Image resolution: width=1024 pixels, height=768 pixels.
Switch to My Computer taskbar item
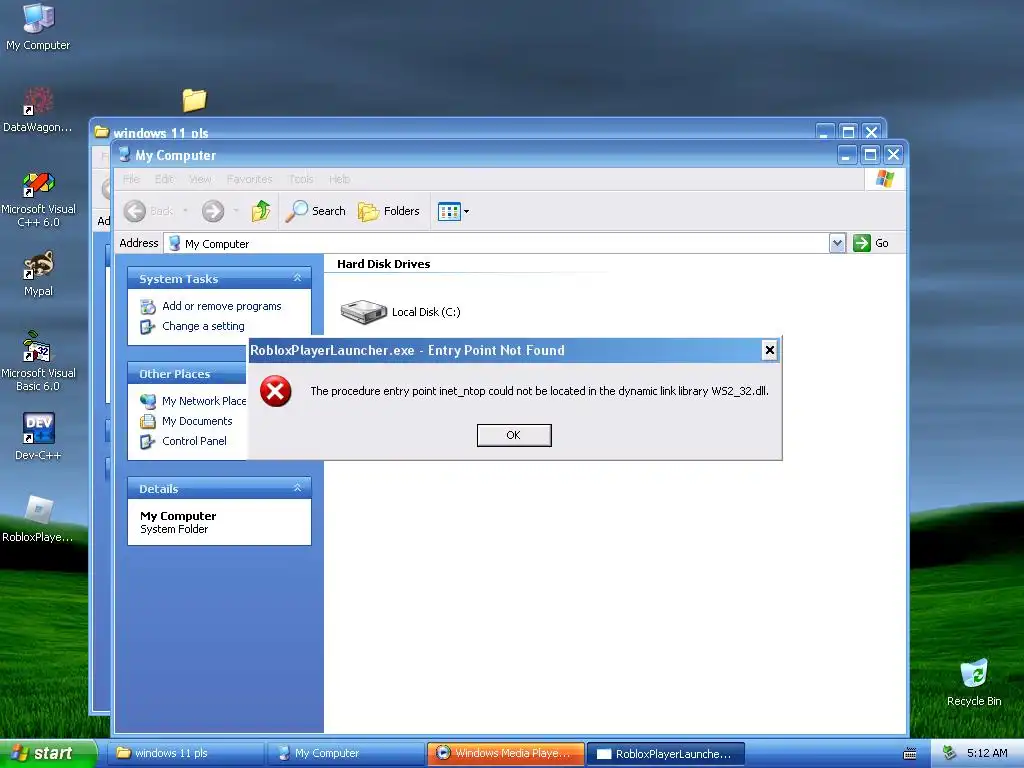point(346,753)
